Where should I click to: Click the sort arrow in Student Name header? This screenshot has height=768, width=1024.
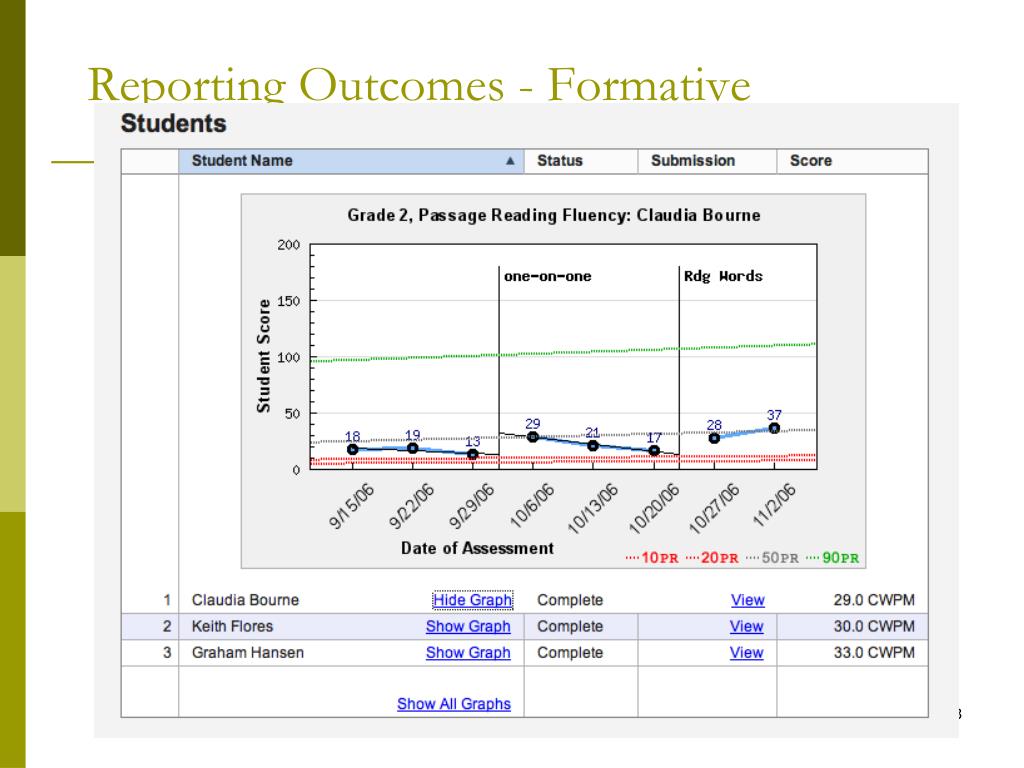click(x=510, y=161)
